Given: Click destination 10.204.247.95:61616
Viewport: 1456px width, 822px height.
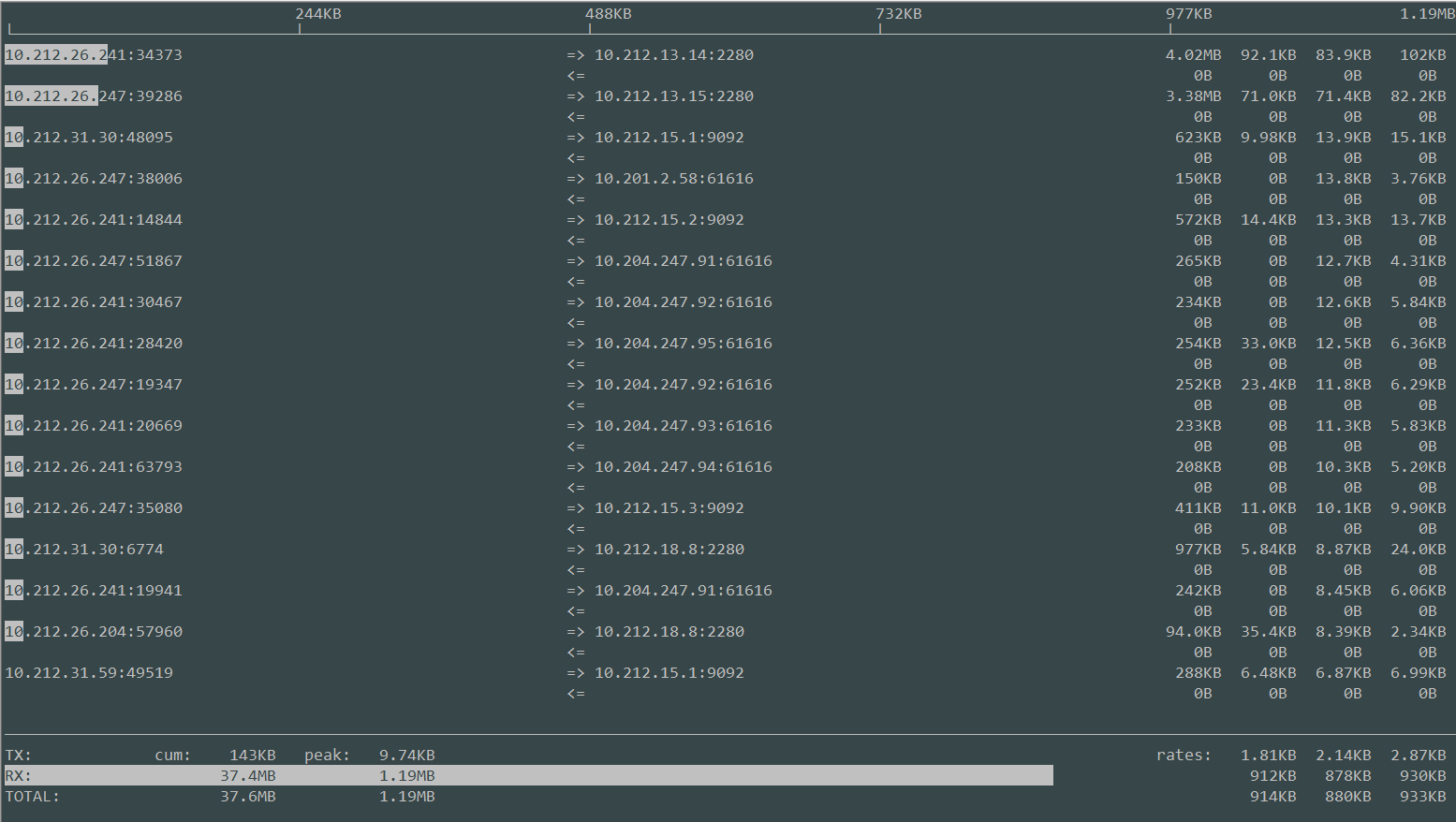Looking at the screenshot, I should point(684,344).
